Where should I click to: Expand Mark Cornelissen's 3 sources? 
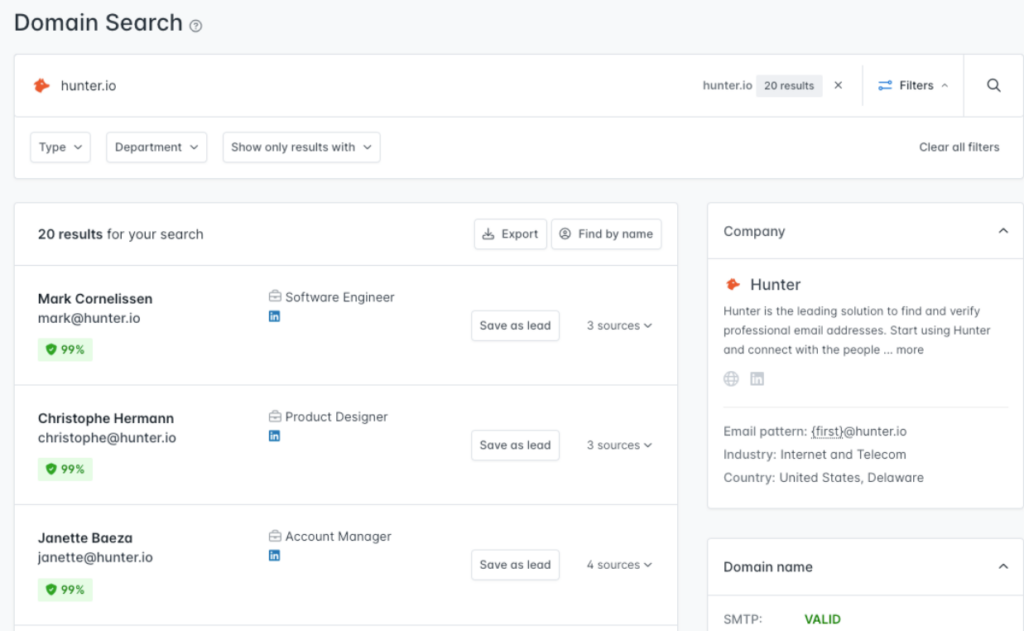point(619,325)
